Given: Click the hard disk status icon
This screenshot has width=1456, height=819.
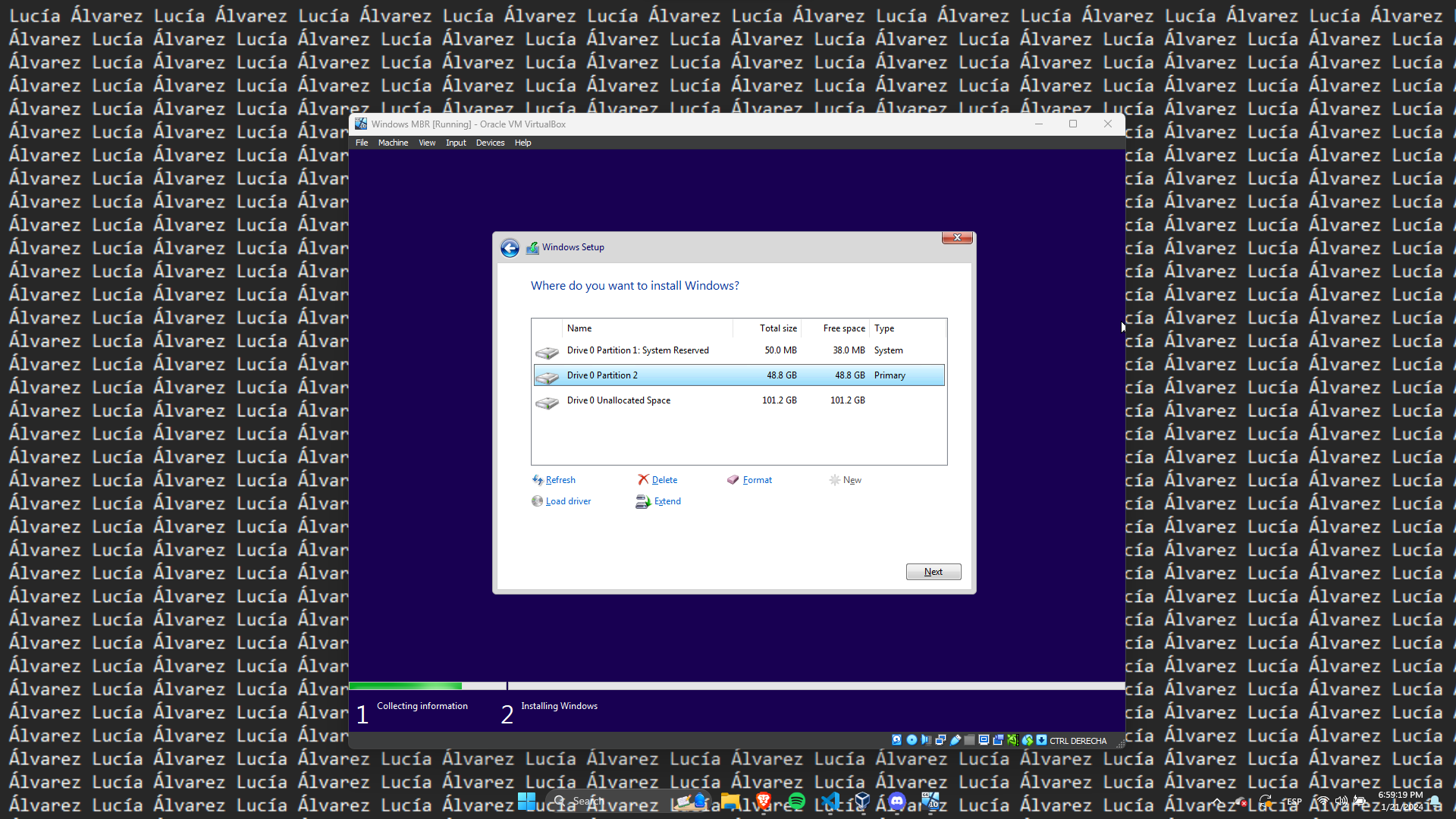Looking at the screenshot, I should point(896,740).
